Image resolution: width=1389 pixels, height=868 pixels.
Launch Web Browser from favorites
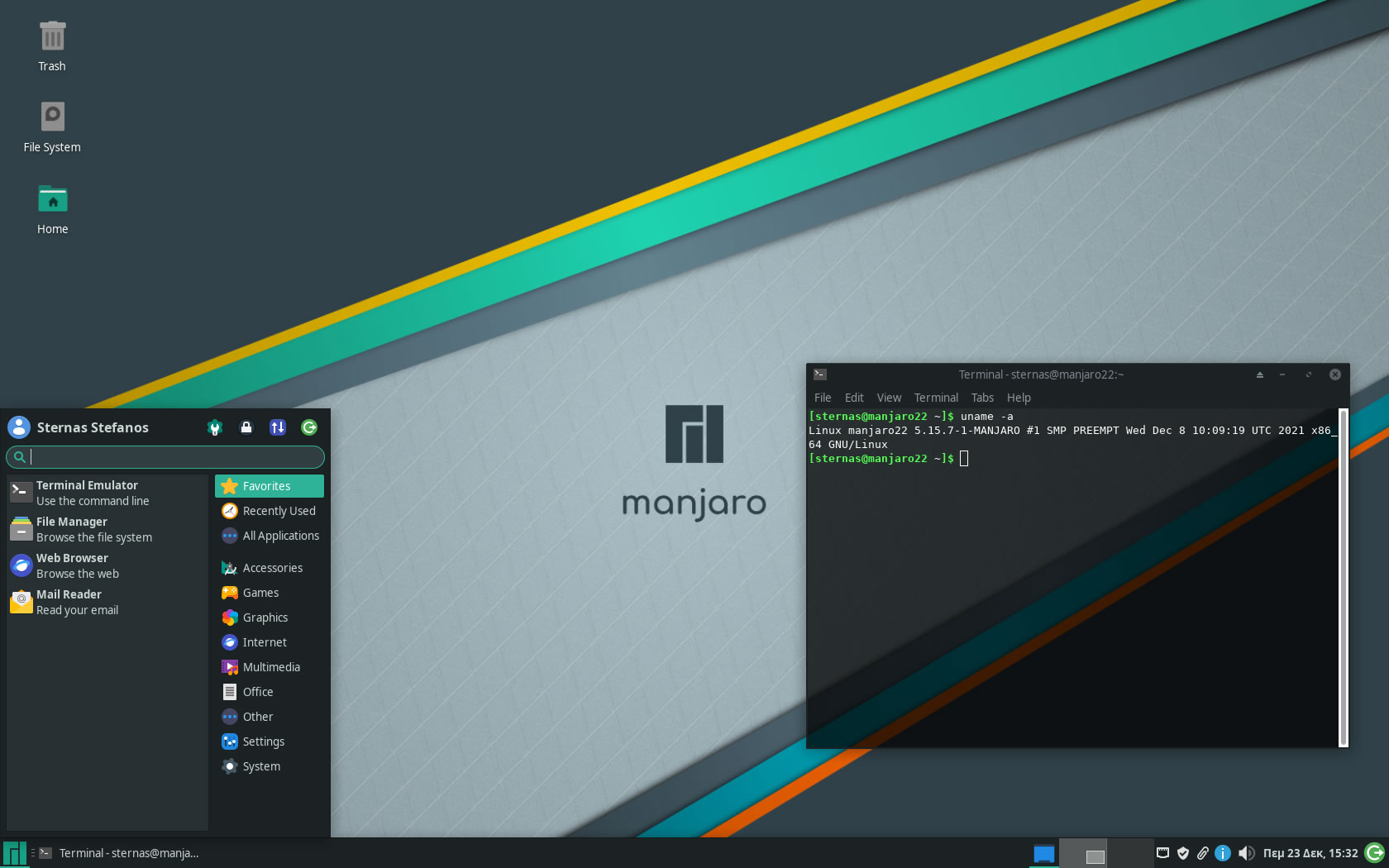(107, 565)
